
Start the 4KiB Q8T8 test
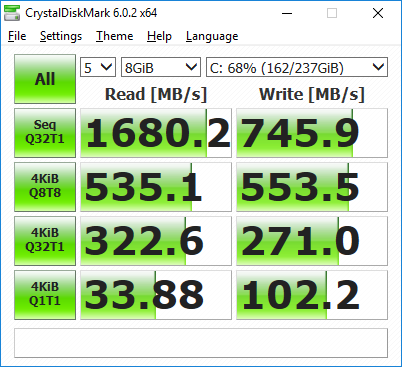pos(45,187)
